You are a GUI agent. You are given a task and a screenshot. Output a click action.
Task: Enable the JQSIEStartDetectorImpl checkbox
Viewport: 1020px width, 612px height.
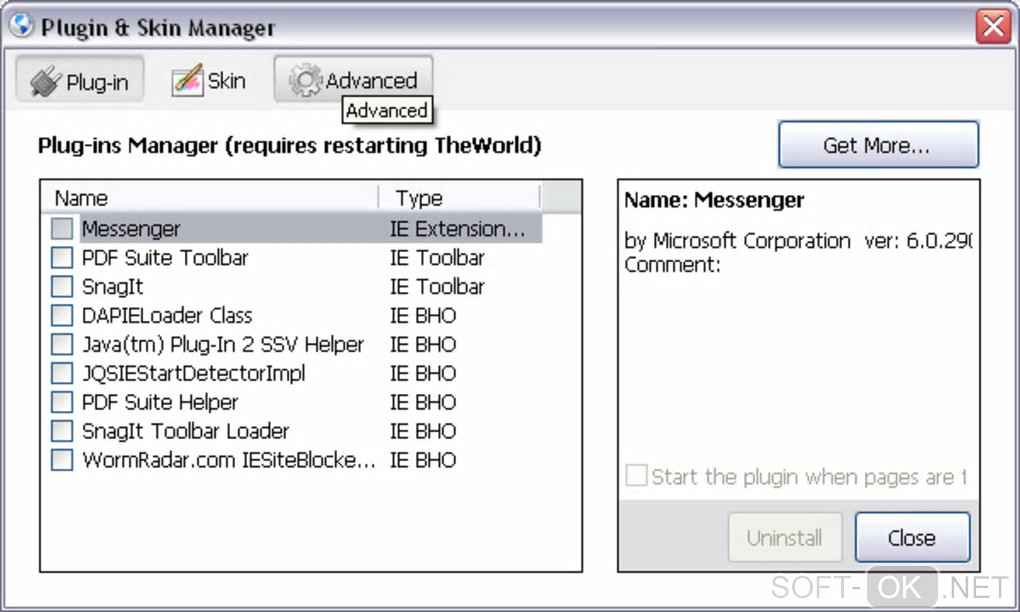(62, 373)
